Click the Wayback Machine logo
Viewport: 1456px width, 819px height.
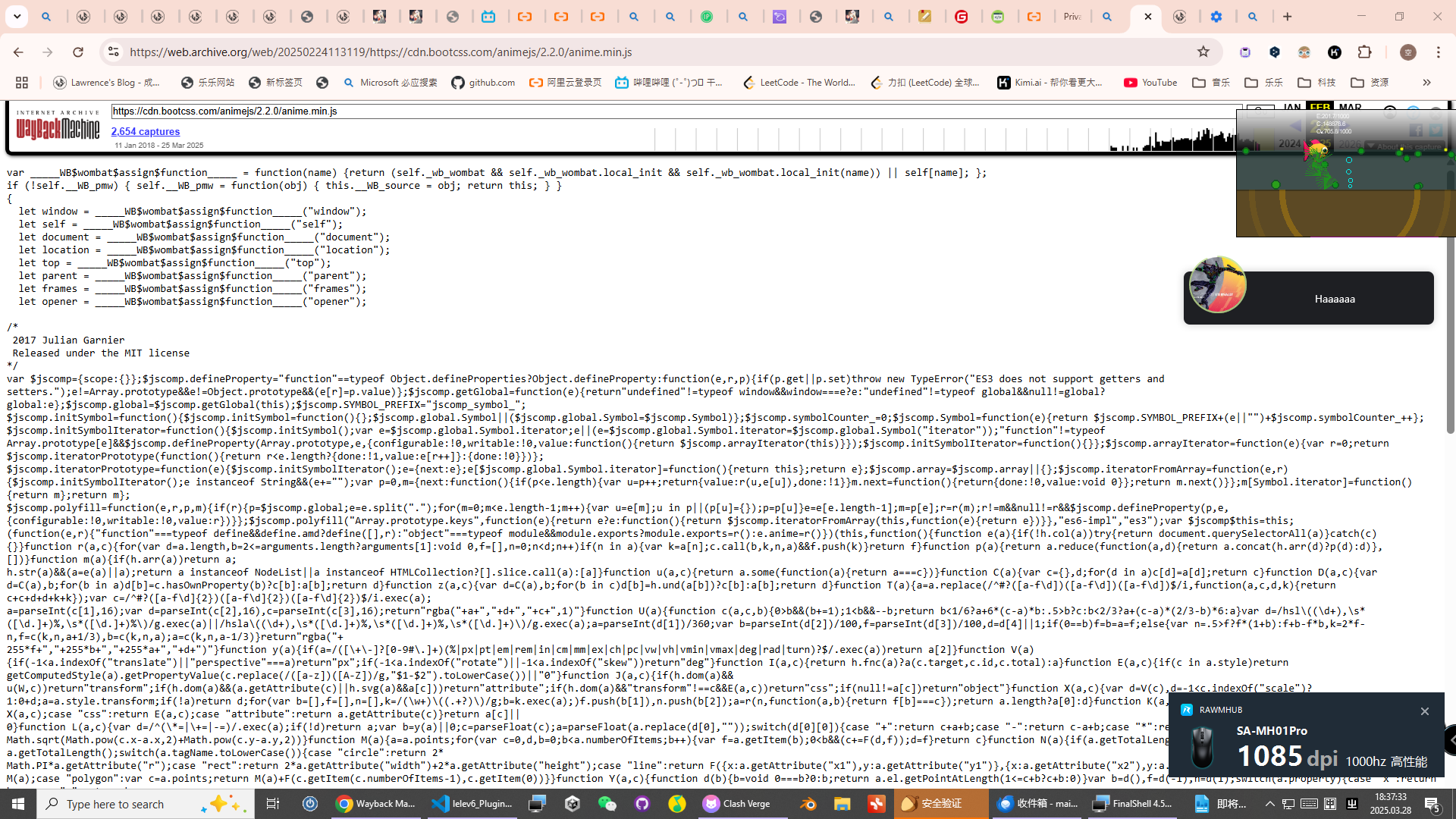click(58, 127)
